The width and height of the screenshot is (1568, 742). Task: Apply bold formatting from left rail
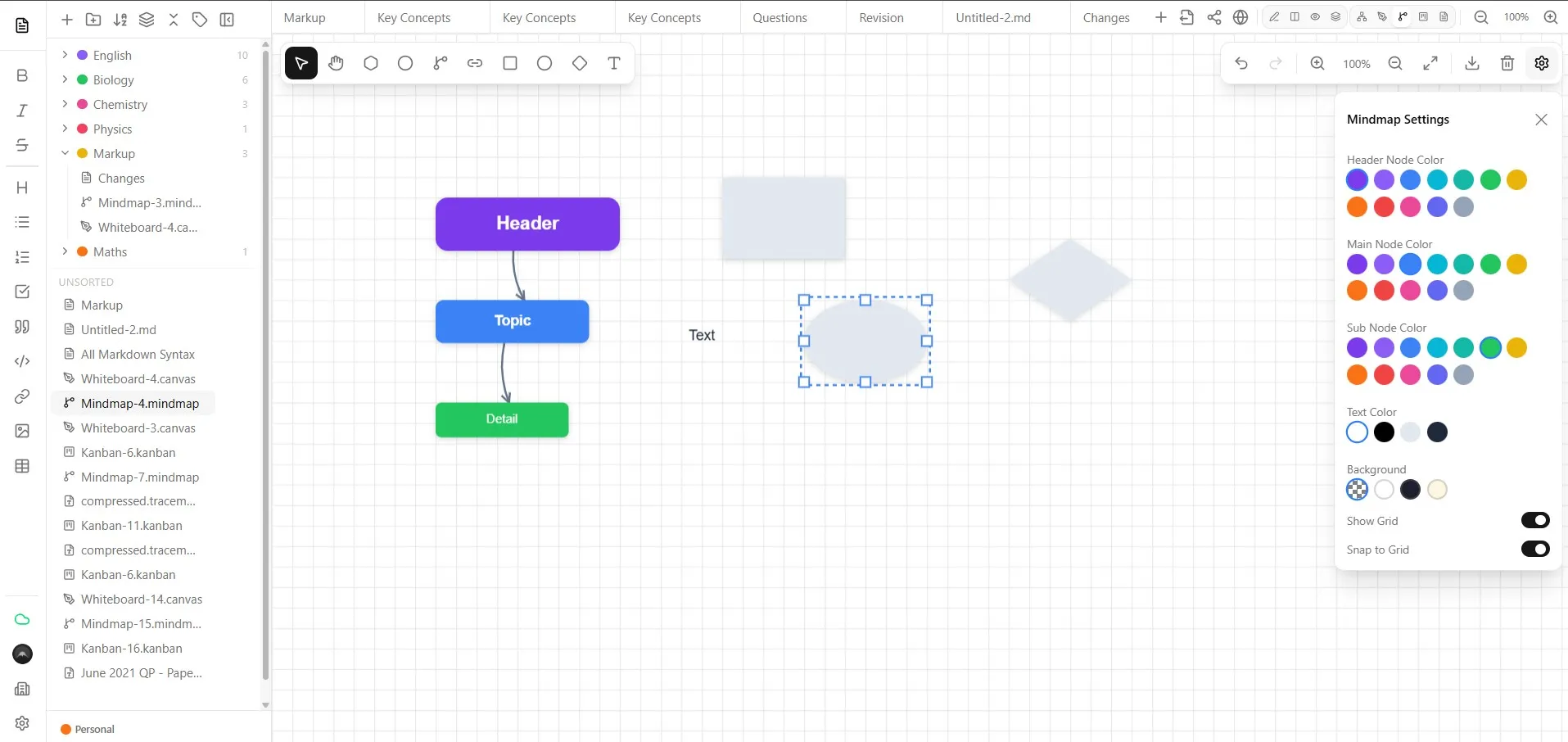click(22, 75)
